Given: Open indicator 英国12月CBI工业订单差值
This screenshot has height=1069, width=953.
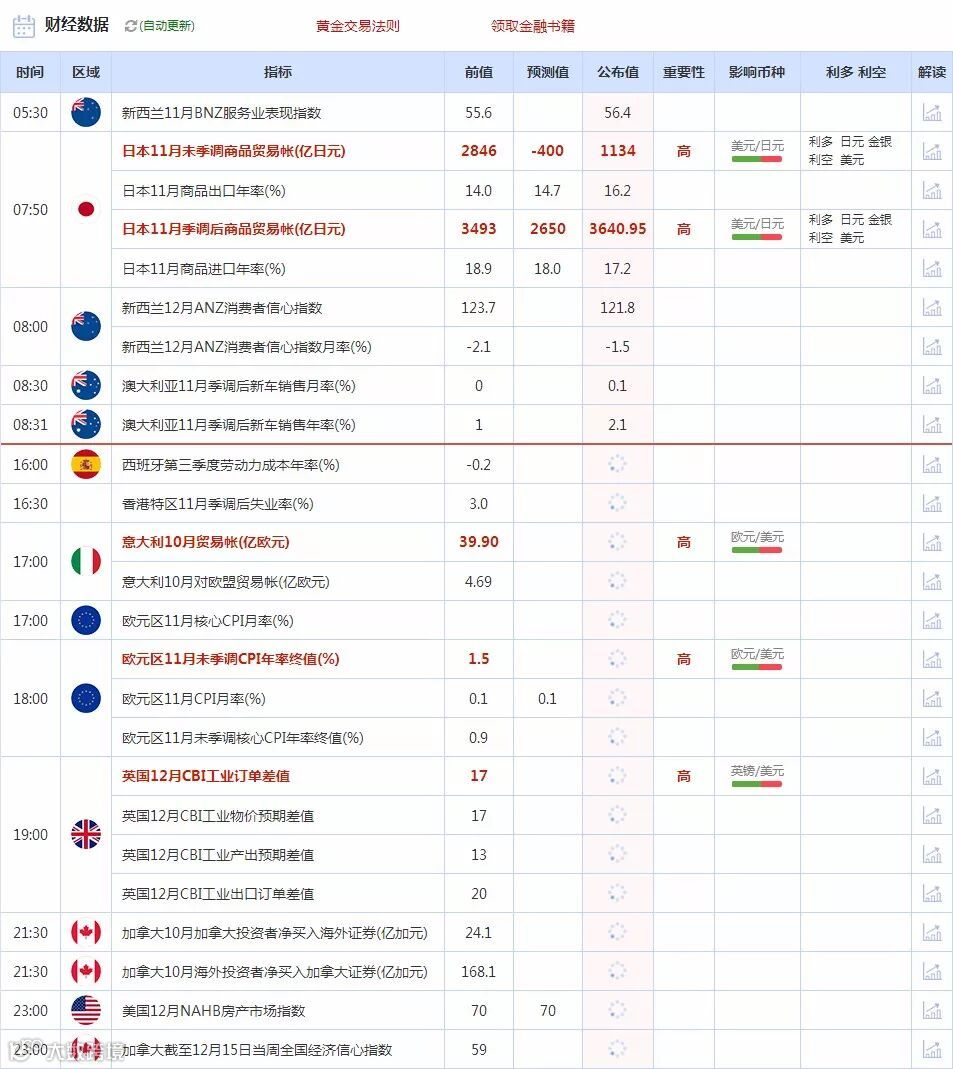Looking at the screenshot, I should pos(205,776).
